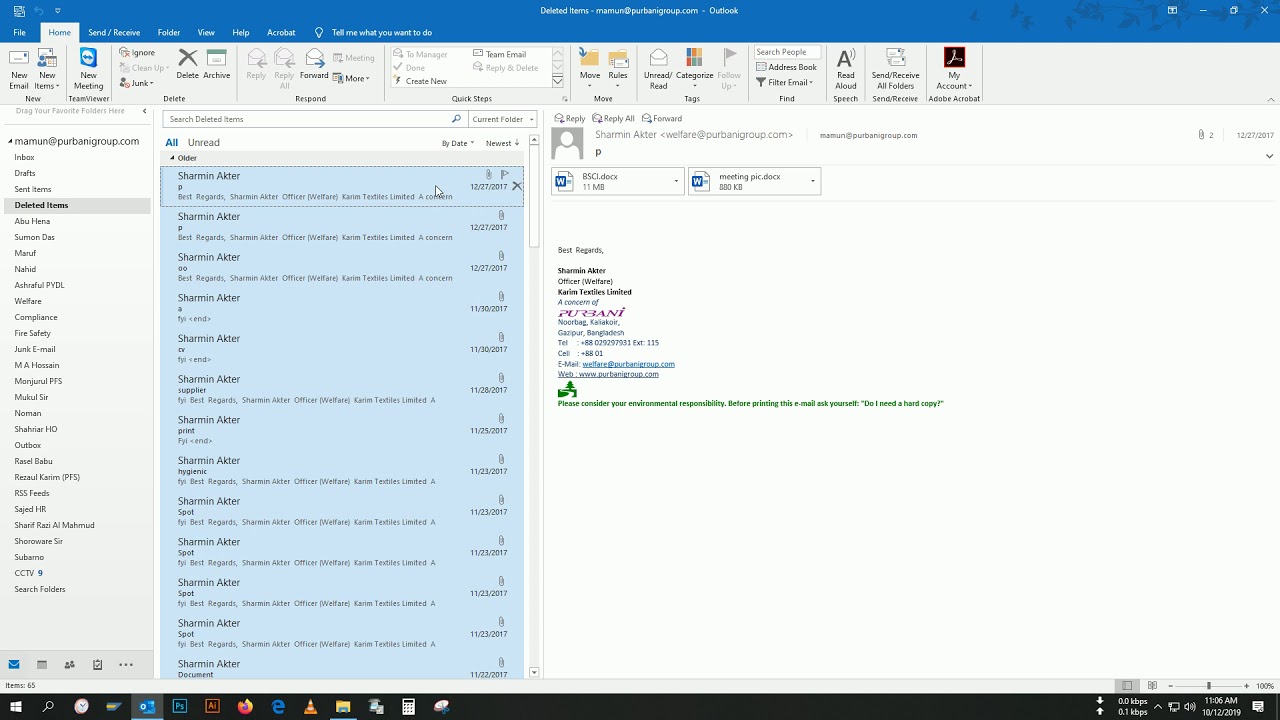Mark messages Unread/Read
This screenshot has width=1280, height=720.
point(658,68)
